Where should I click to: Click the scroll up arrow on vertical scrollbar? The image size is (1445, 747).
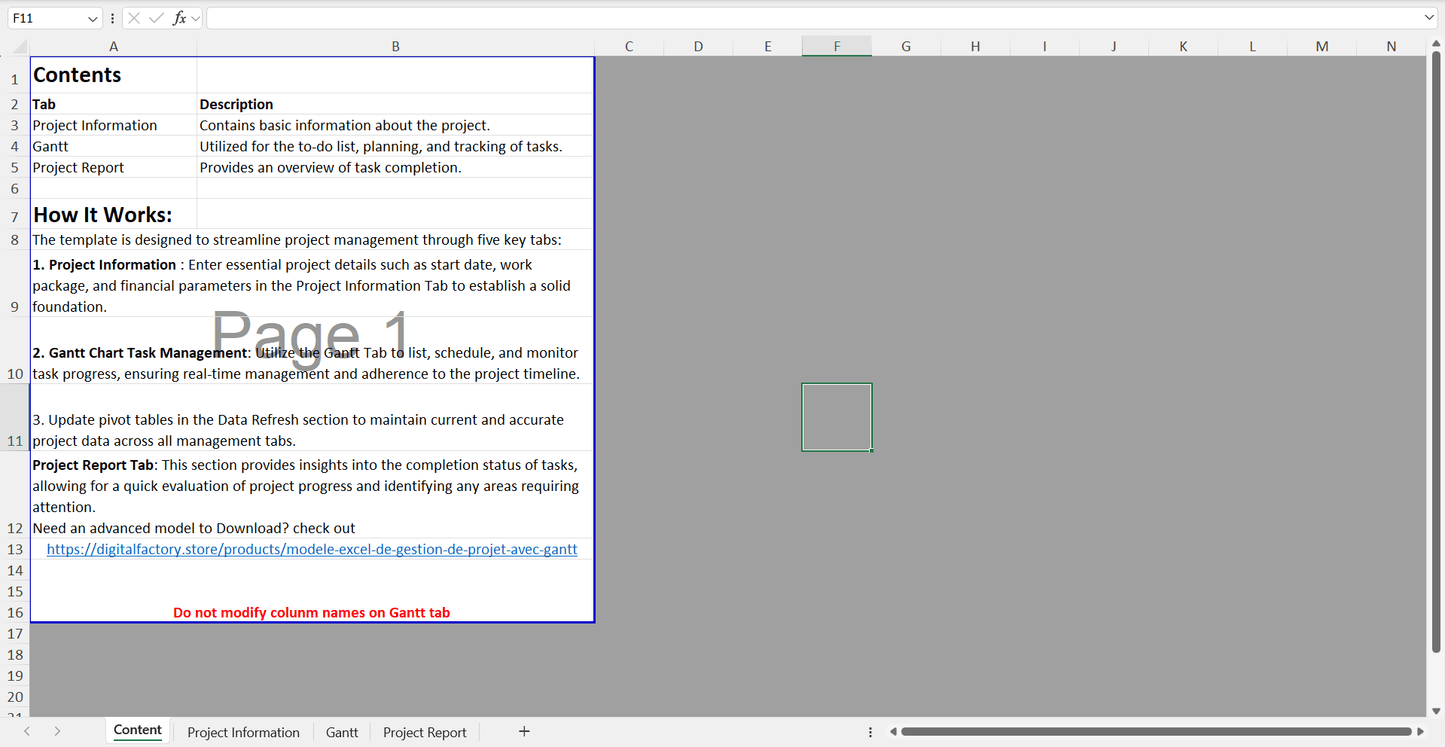coord(1435,46)
